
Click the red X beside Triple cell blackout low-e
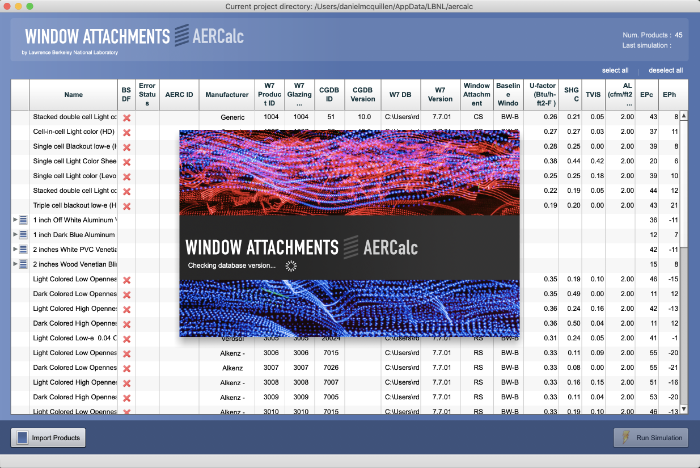click(x=127, y=206)
